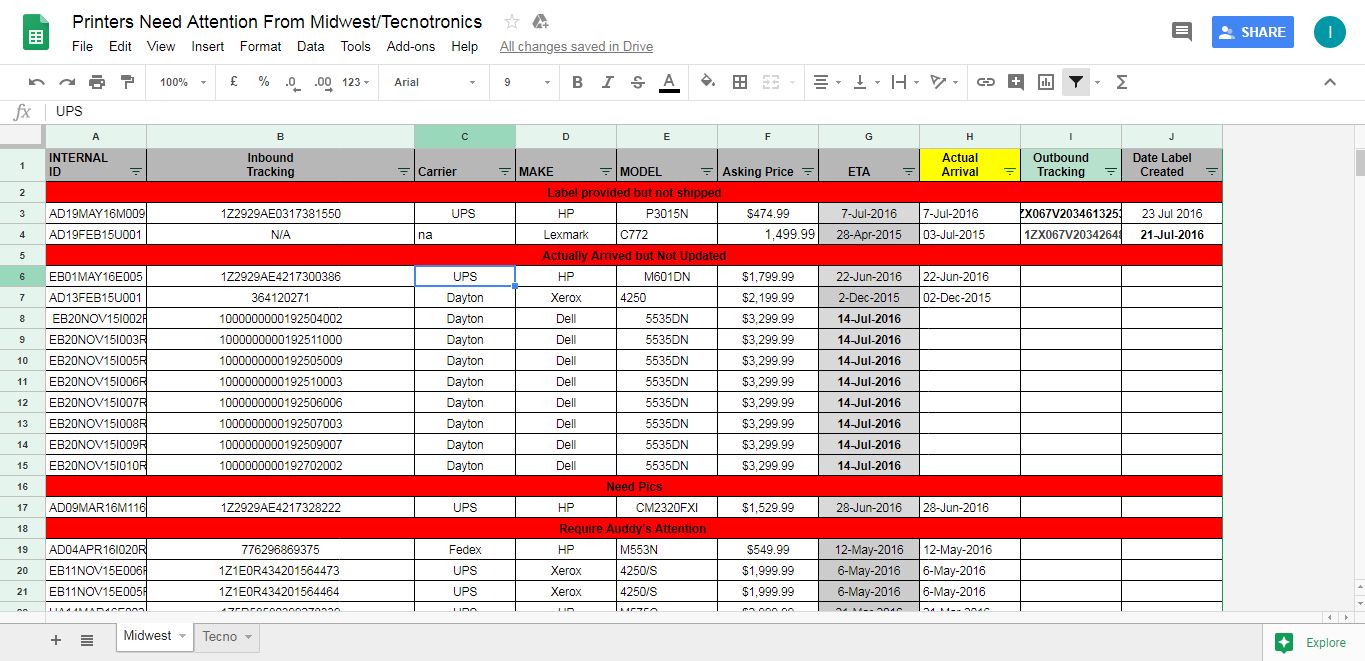Image resolution: width=1365 pixels, height=661 pixels.
Task: Open the comments icon beside Share
Action: click(x=1182, y=32)
